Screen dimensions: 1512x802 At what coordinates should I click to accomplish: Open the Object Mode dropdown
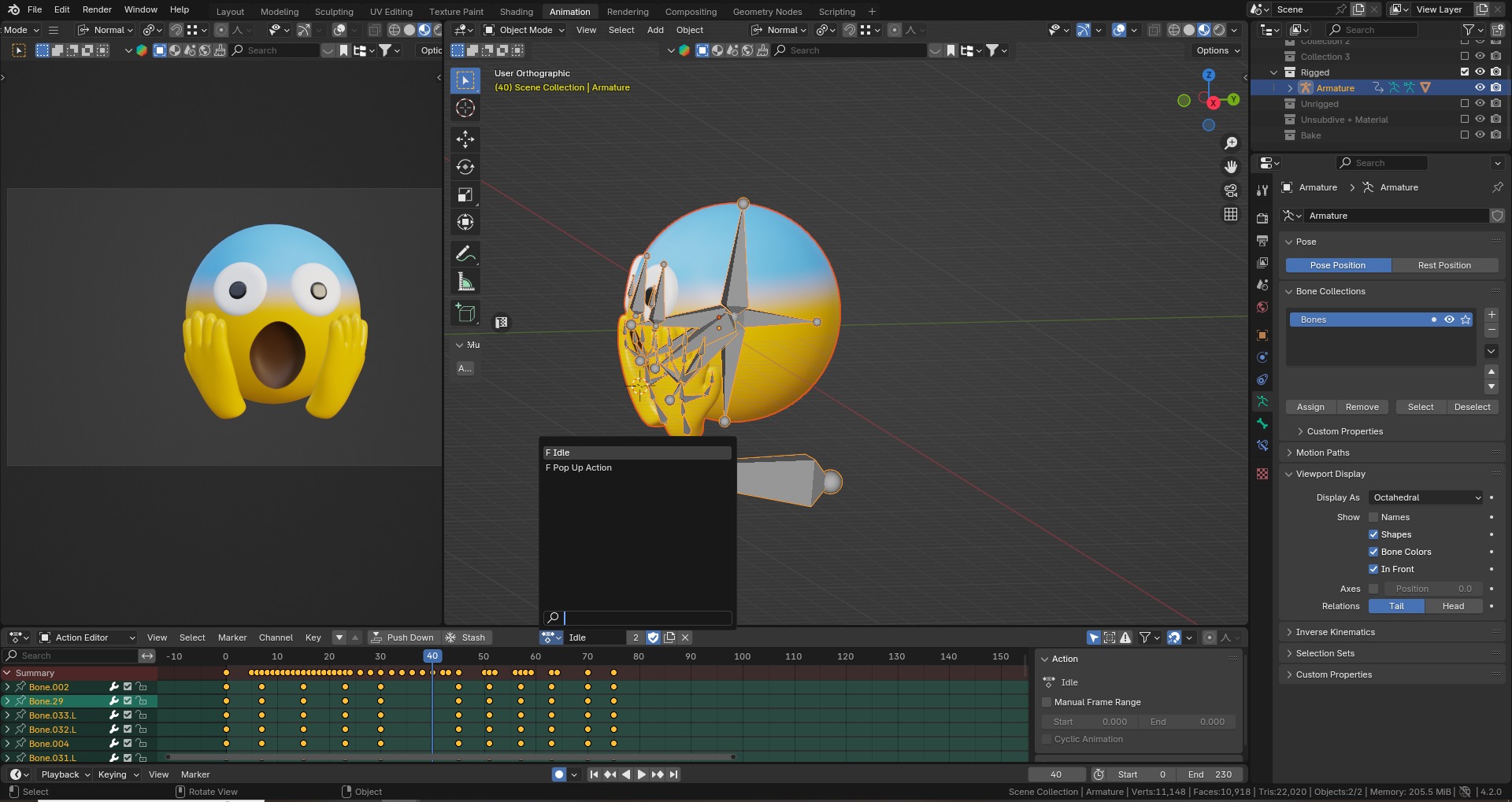click(524, 30)
